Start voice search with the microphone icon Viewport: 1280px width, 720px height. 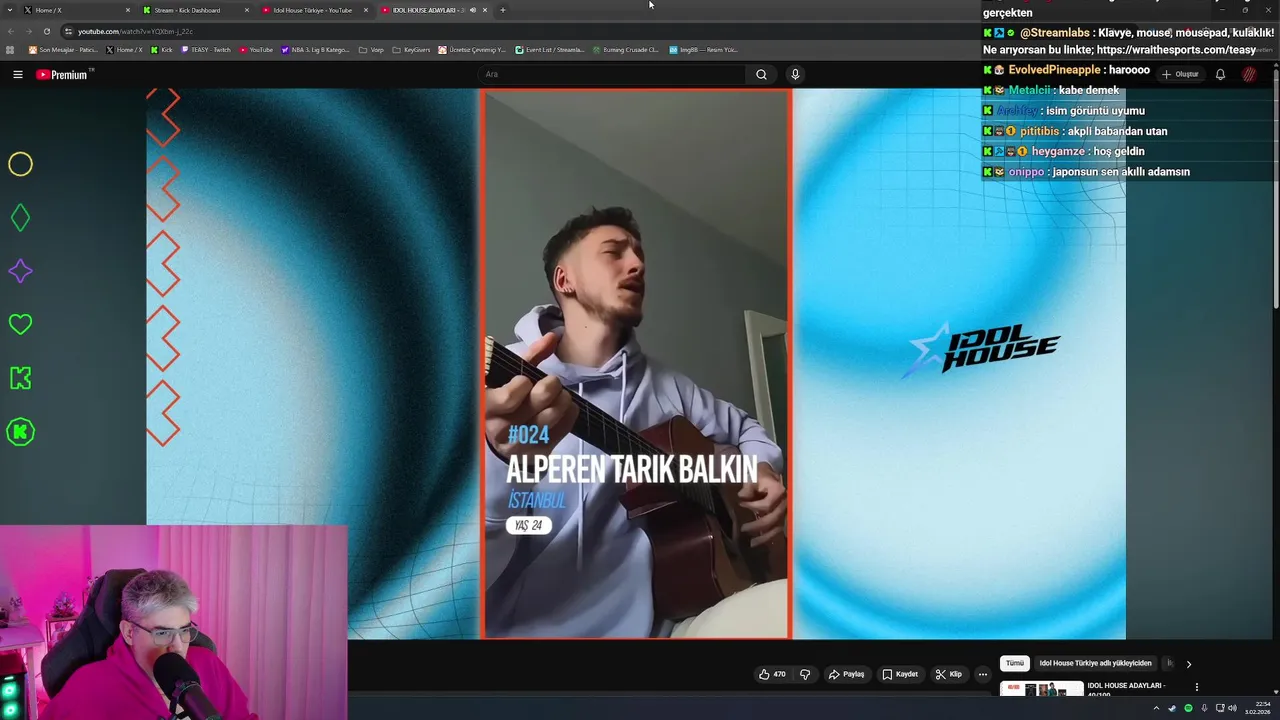[x=795, y=74]
